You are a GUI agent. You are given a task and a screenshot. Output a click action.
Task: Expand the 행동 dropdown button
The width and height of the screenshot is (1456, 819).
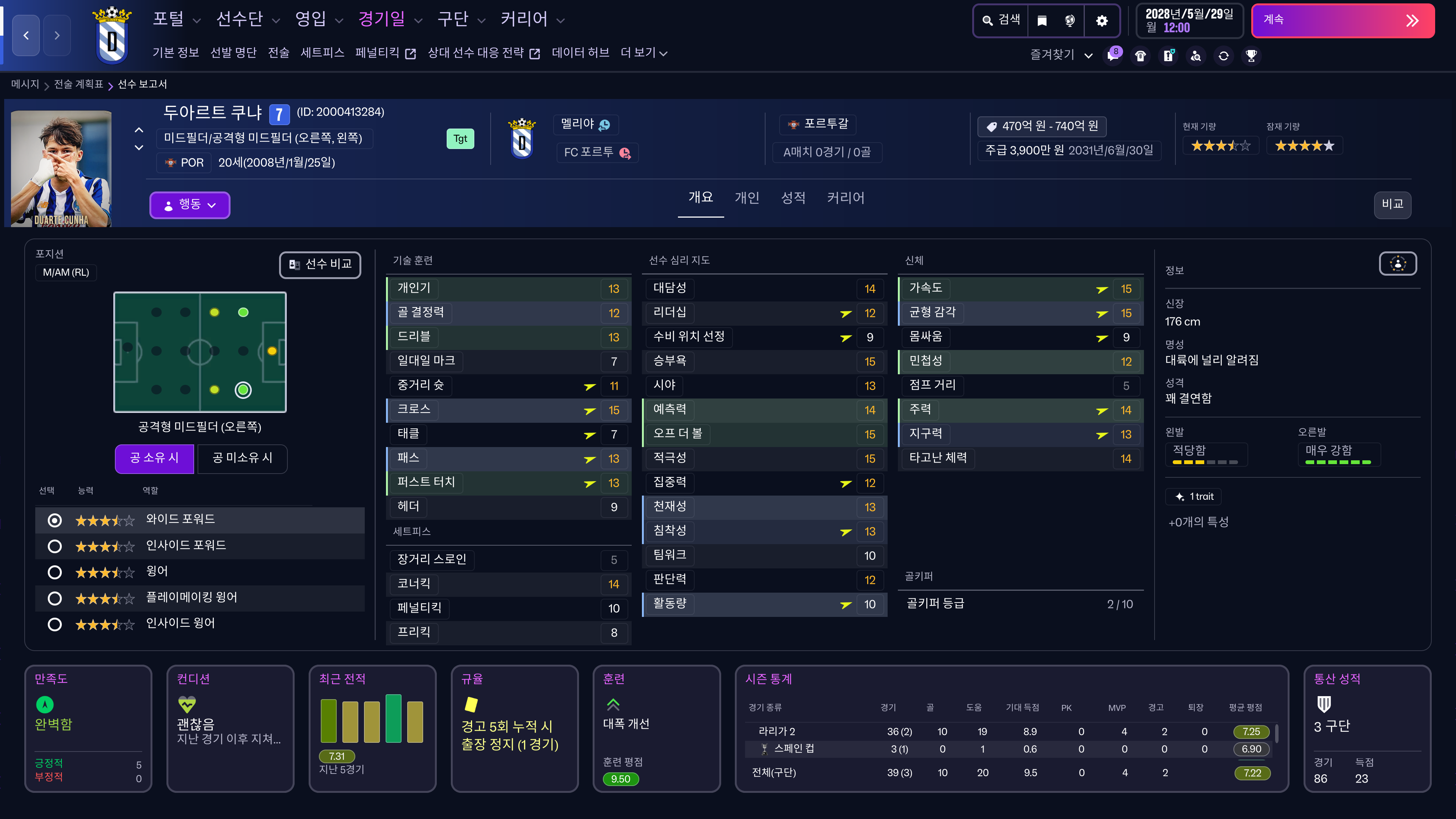coord(189,205)
